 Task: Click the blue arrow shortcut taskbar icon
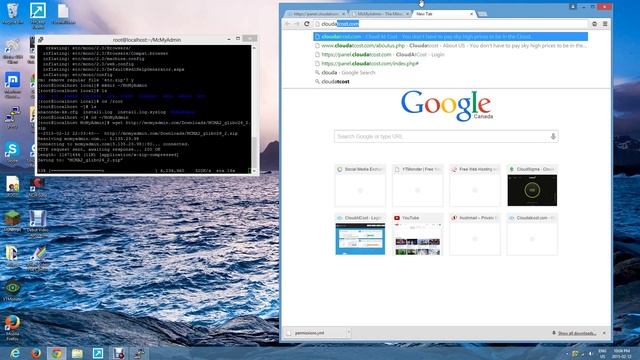(x=98, y=353)
